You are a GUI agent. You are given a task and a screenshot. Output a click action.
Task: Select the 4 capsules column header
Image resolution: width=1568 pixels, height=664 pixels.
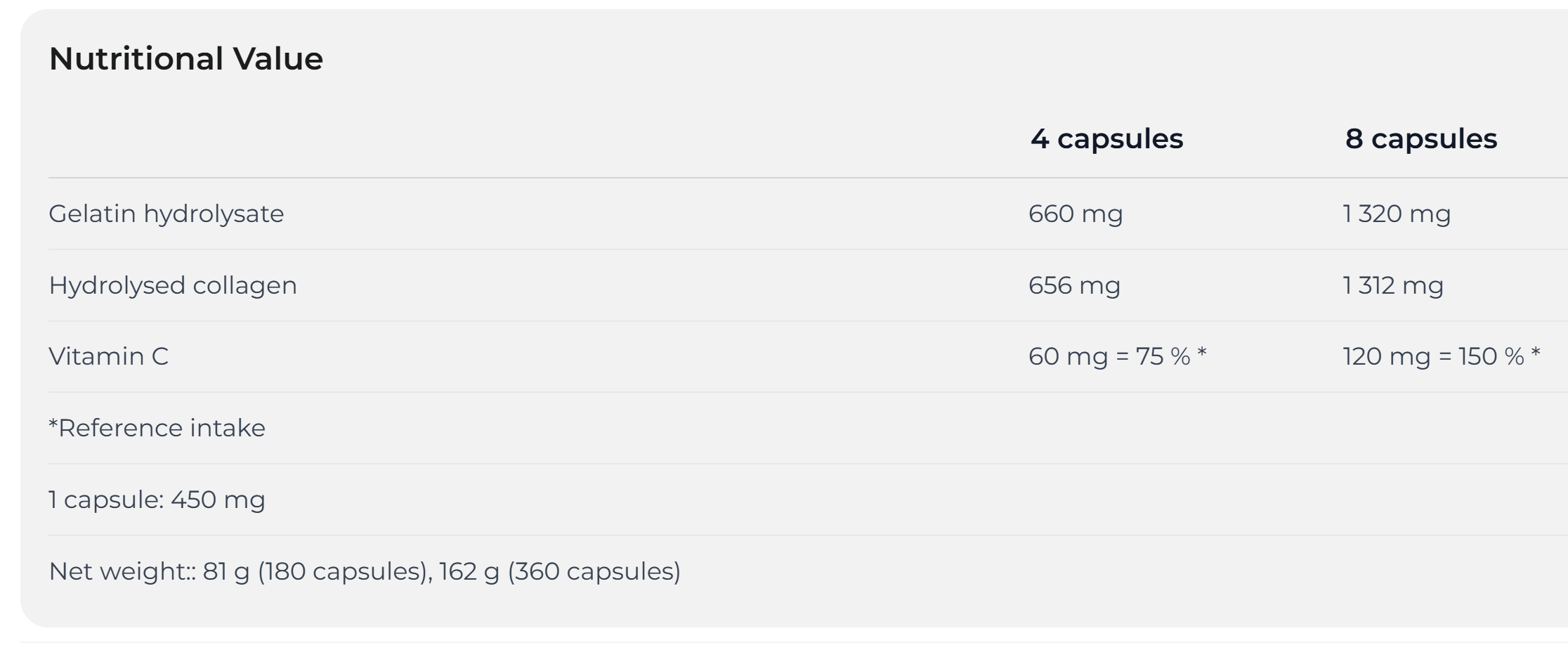pos(1106,139)
